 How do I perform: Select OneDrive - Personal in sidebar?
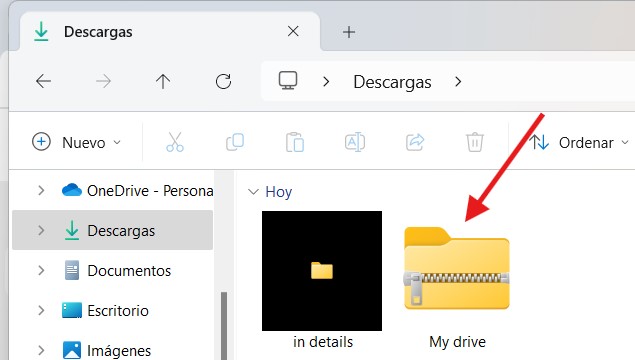point(138,190)
